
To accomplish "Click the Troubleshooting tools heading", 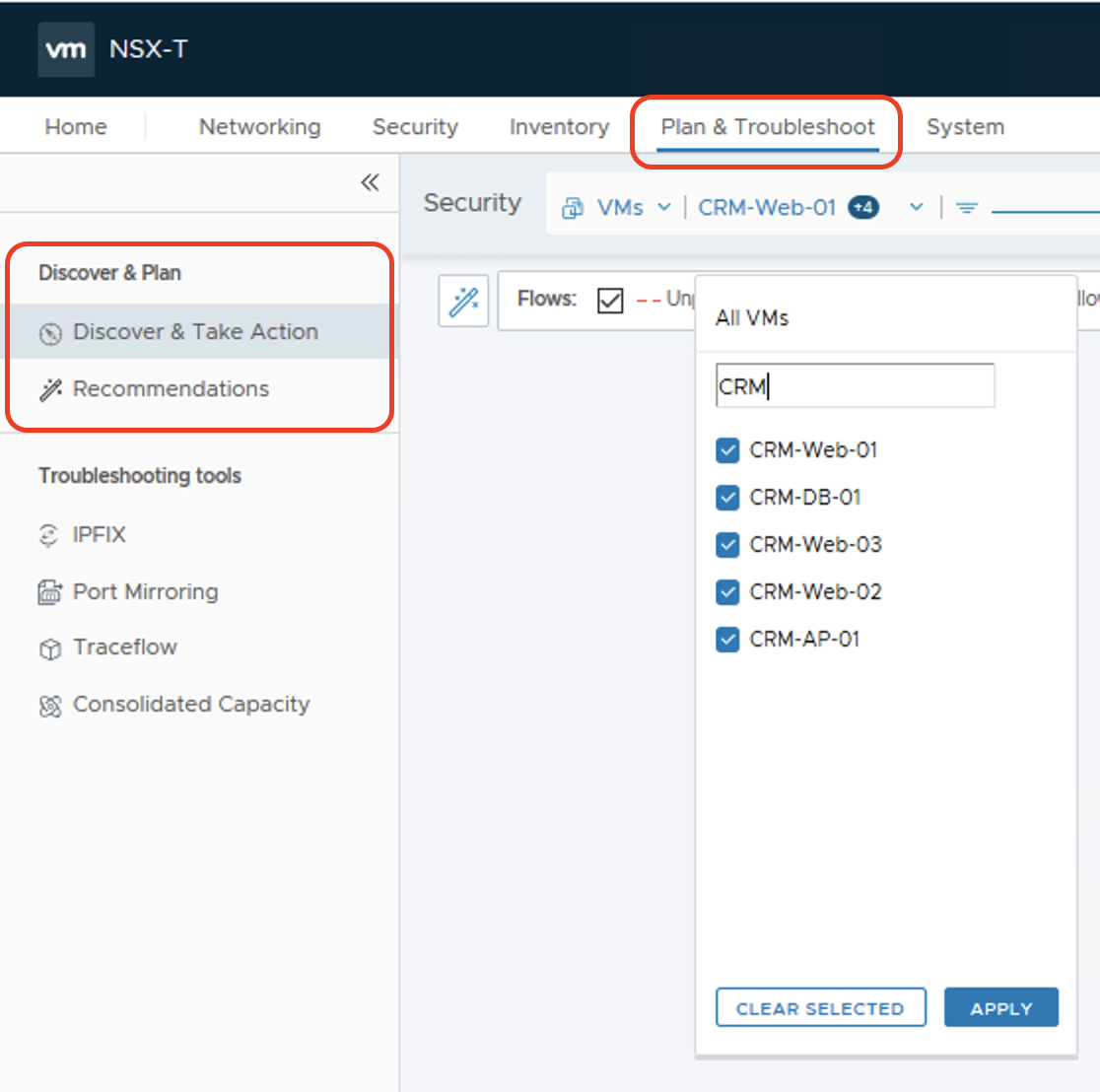I will click(x=140, y=476).
